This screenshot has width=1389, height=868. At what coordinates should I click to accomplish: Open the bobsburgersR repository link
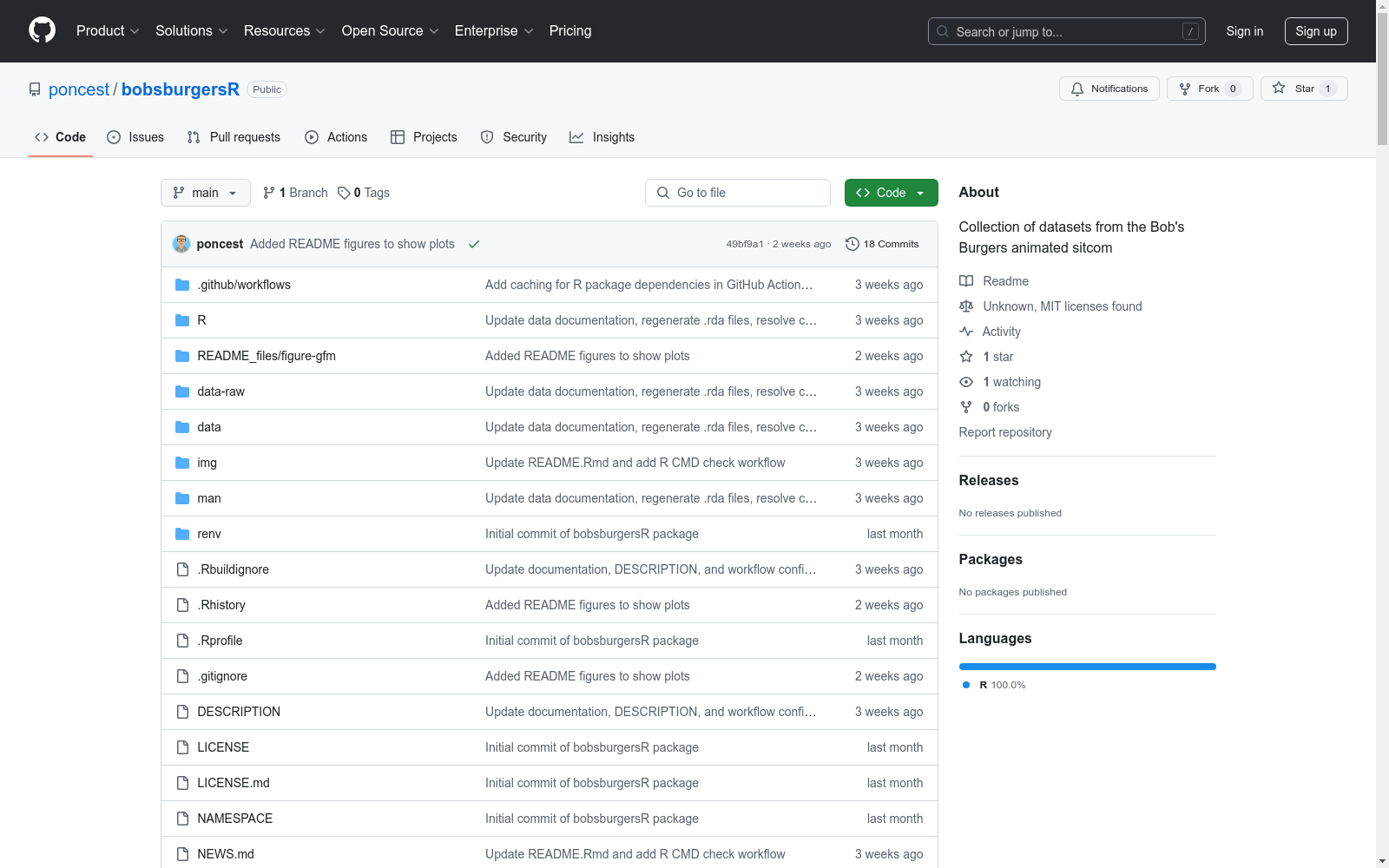coord(181,89)
